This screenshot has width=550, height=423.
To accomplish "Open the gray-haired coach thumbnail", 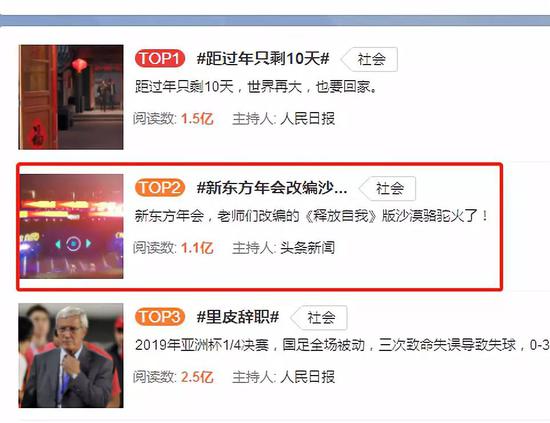I will point(71,355).
